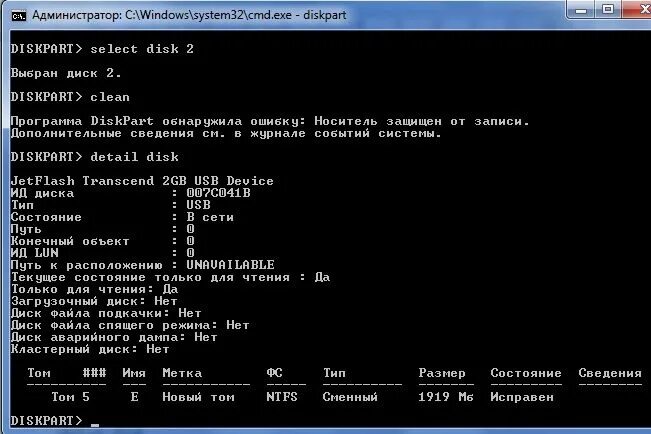Click the line 'Диск файла спящего режима: Нет'
This screenshot has height=434, width=651.
130,325
